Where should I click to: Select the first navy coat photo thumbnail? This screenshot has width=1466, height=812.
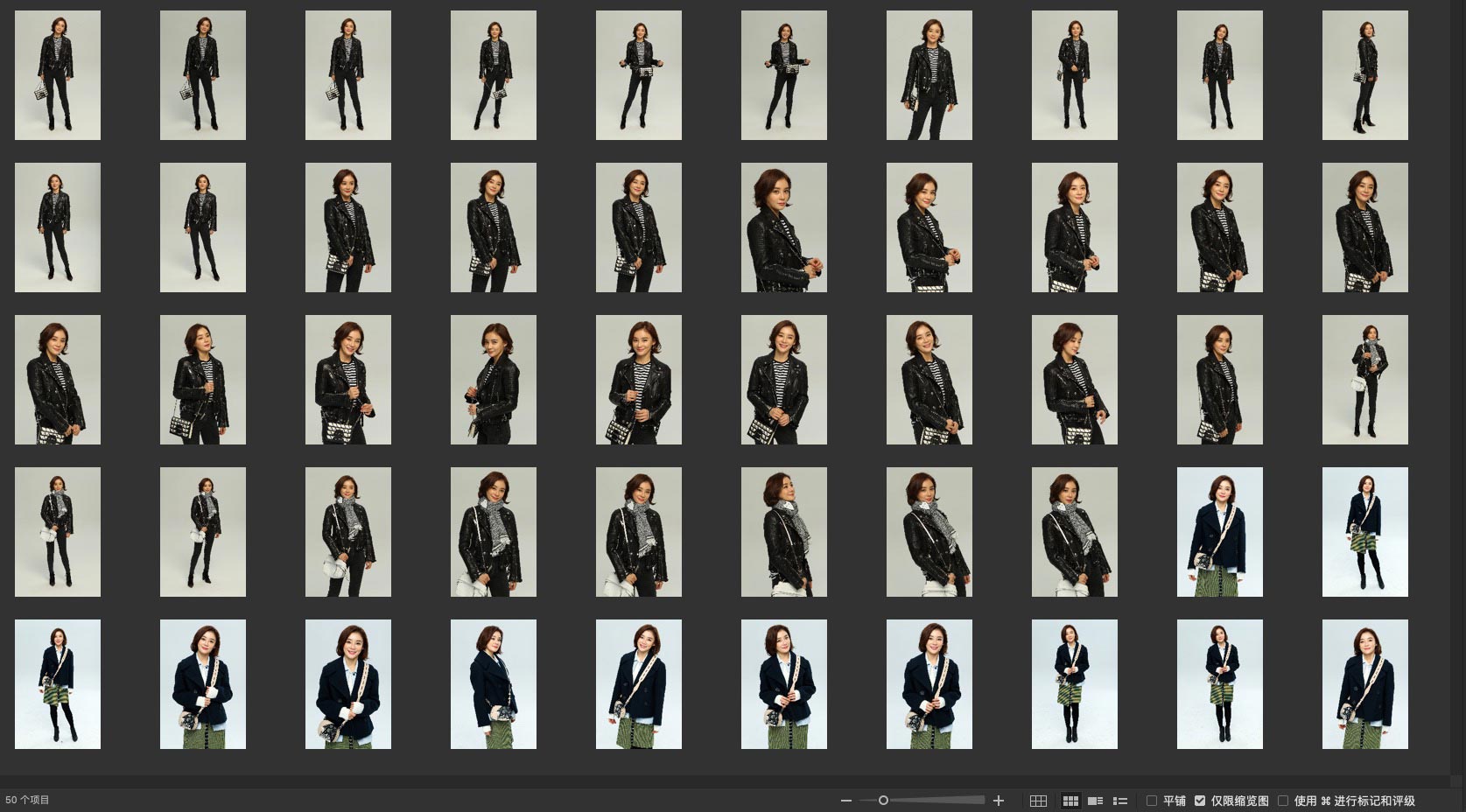(1219, 532)
